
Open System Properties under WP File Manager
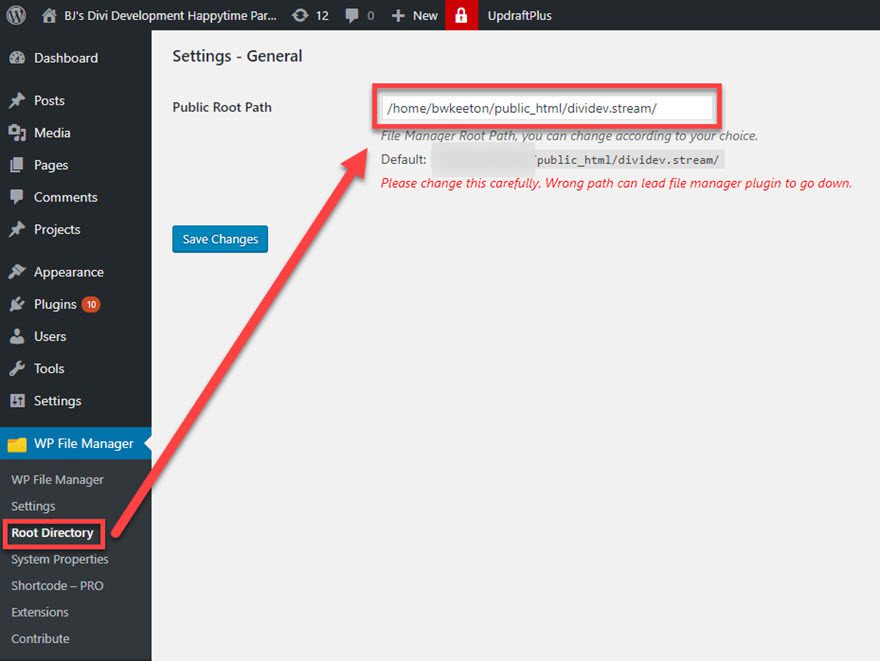[59, 559]
